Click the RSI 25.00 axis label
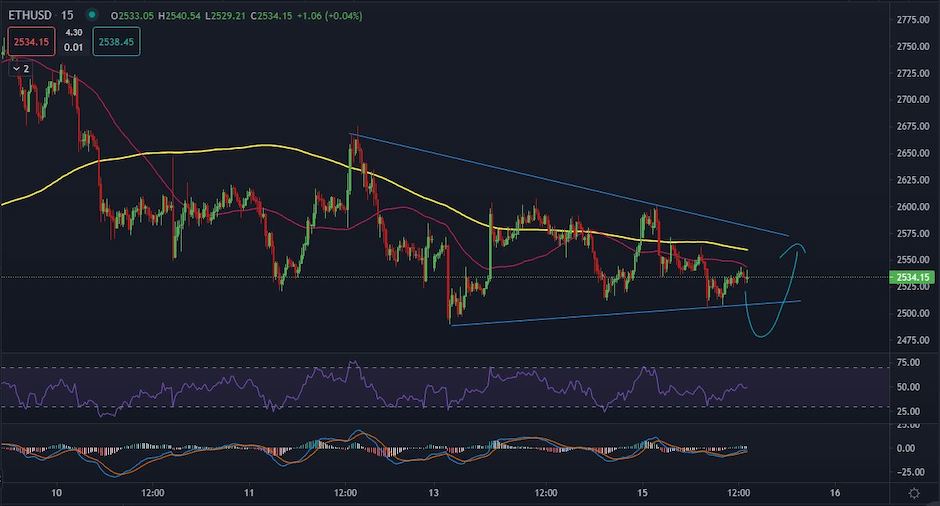Viewport: 940px width, 506px height. point(908,411)
